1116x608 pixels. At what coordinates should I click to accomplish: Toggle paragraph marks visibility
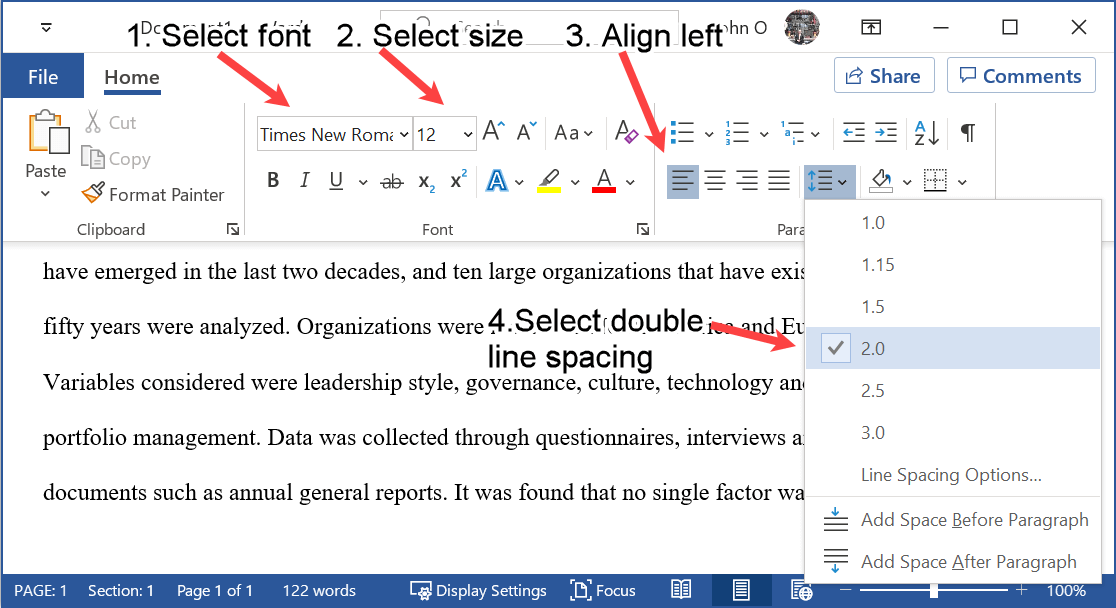pos(966,131)
